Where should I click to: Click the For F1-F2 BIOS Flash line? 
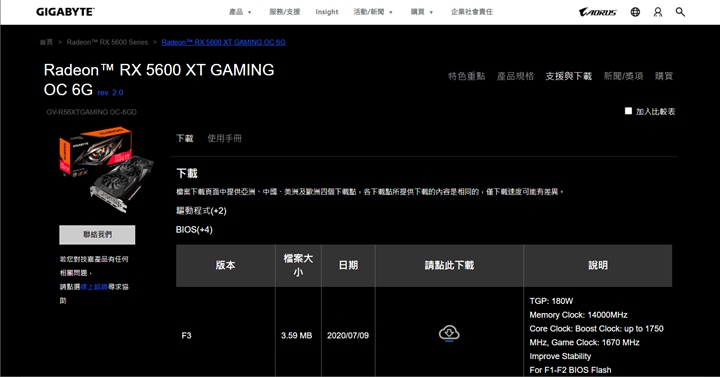pyautogui.click(x=570, y=370)
